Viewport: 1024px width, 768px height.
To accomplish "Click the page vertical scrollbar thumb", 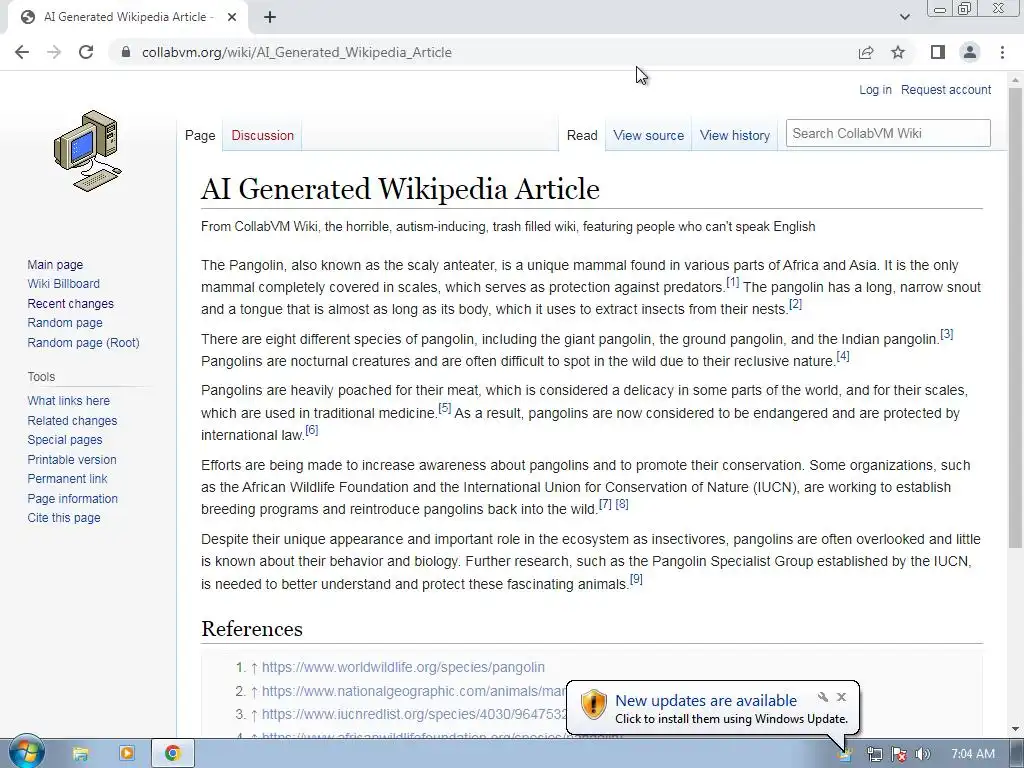I will [1016, 317].
